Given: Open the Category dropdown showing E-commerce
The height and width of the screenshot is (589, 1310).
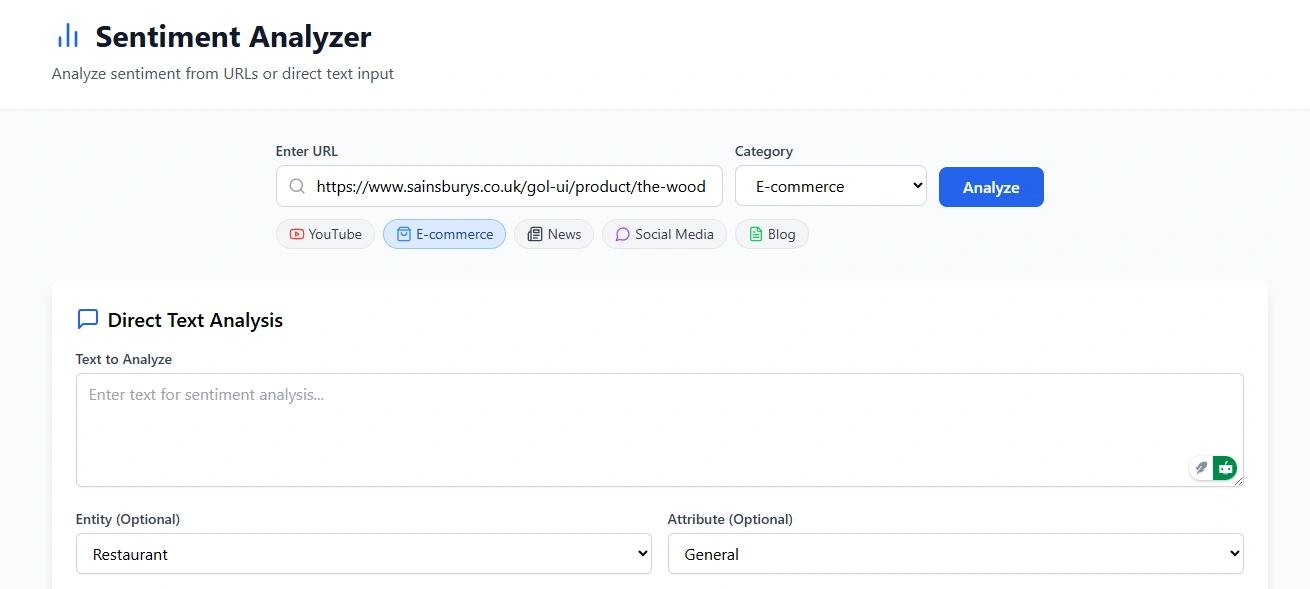Looking at the screenshot, I should 830,186.
